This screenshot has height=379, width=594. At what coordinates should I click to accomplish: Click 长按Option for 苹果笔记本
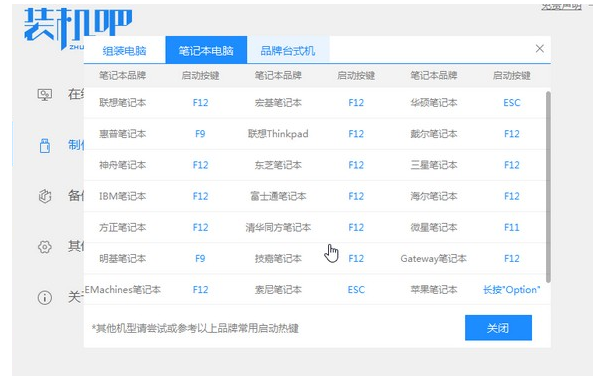pyautogui.click(x=511, y=290)
